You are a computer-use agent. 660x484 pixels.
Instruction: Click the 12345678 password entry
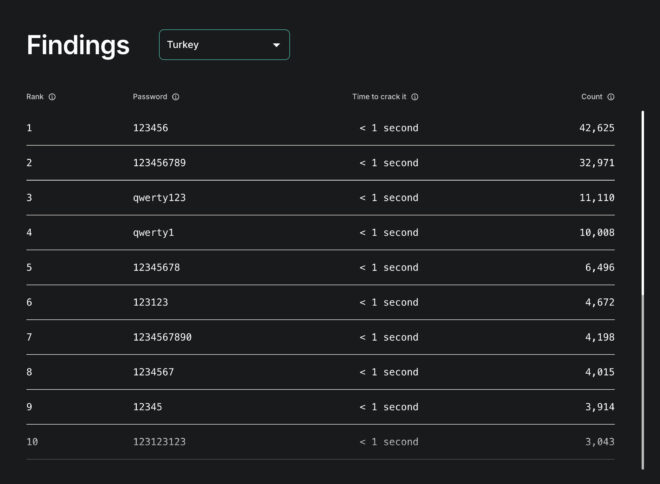click(x=156, y=267)
